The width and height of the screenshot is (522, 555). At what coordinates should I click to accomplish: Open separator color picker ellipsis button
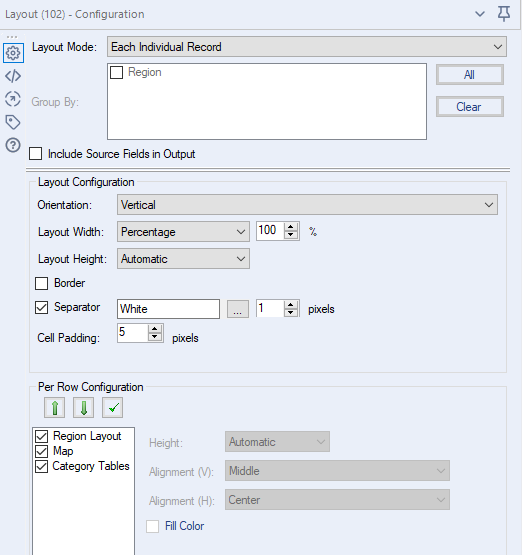coord(237,309)
